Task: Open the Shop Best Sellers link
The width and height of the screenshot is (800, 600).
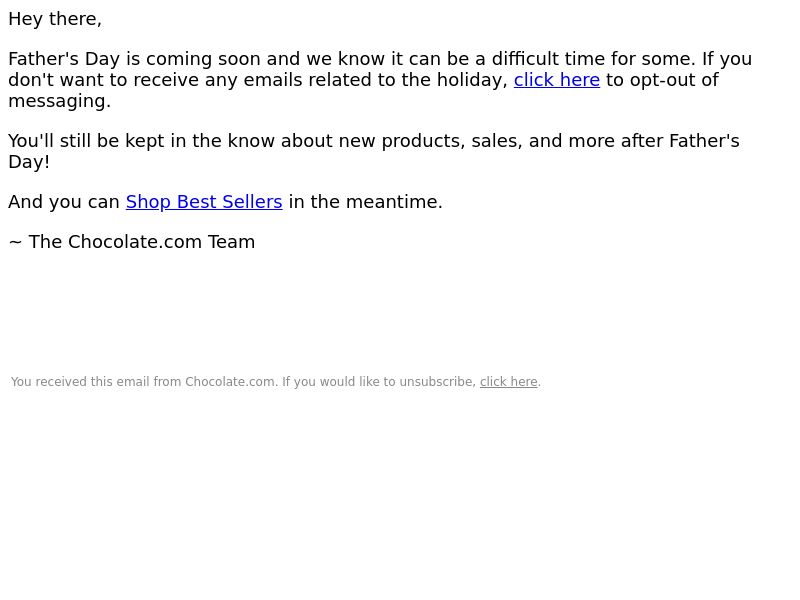Action: pos(204,202)
